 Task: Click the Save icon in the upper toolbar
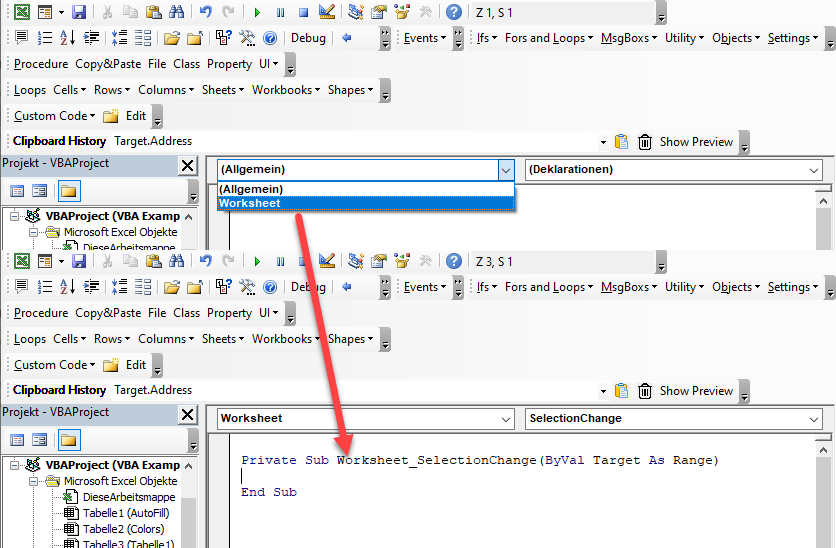(79, 12)
